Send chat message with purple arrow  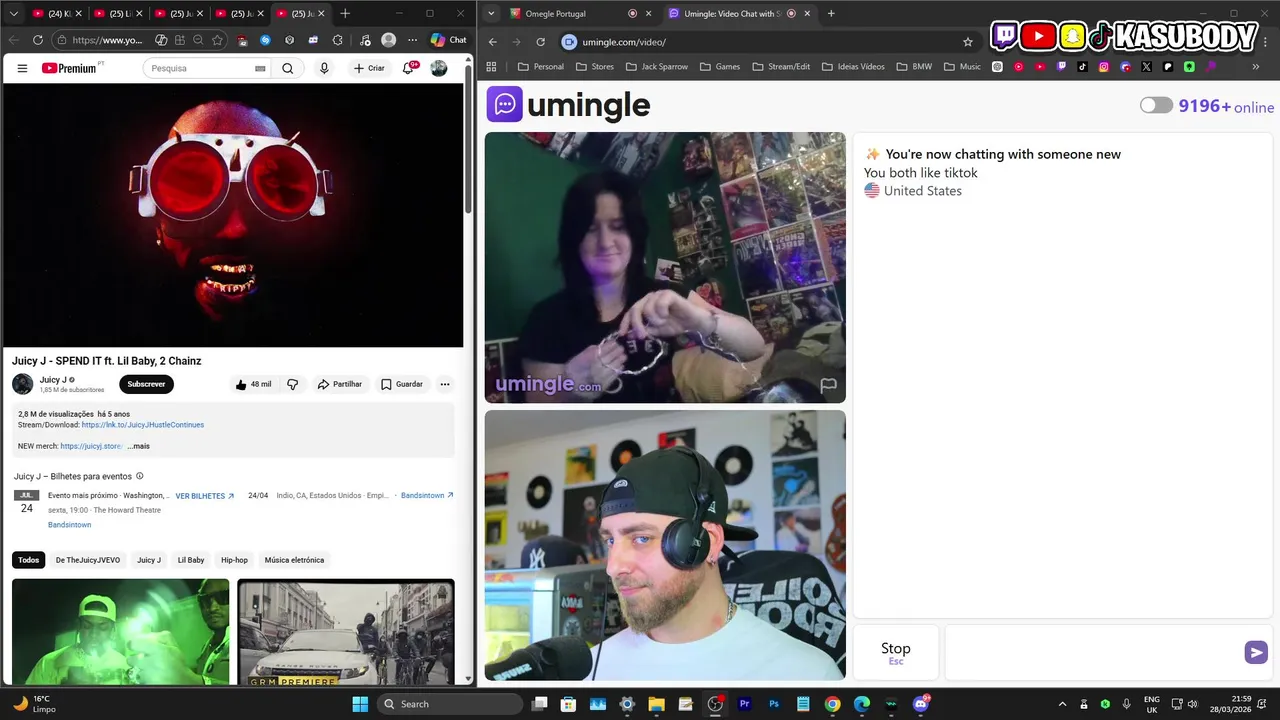[1256, 652]
